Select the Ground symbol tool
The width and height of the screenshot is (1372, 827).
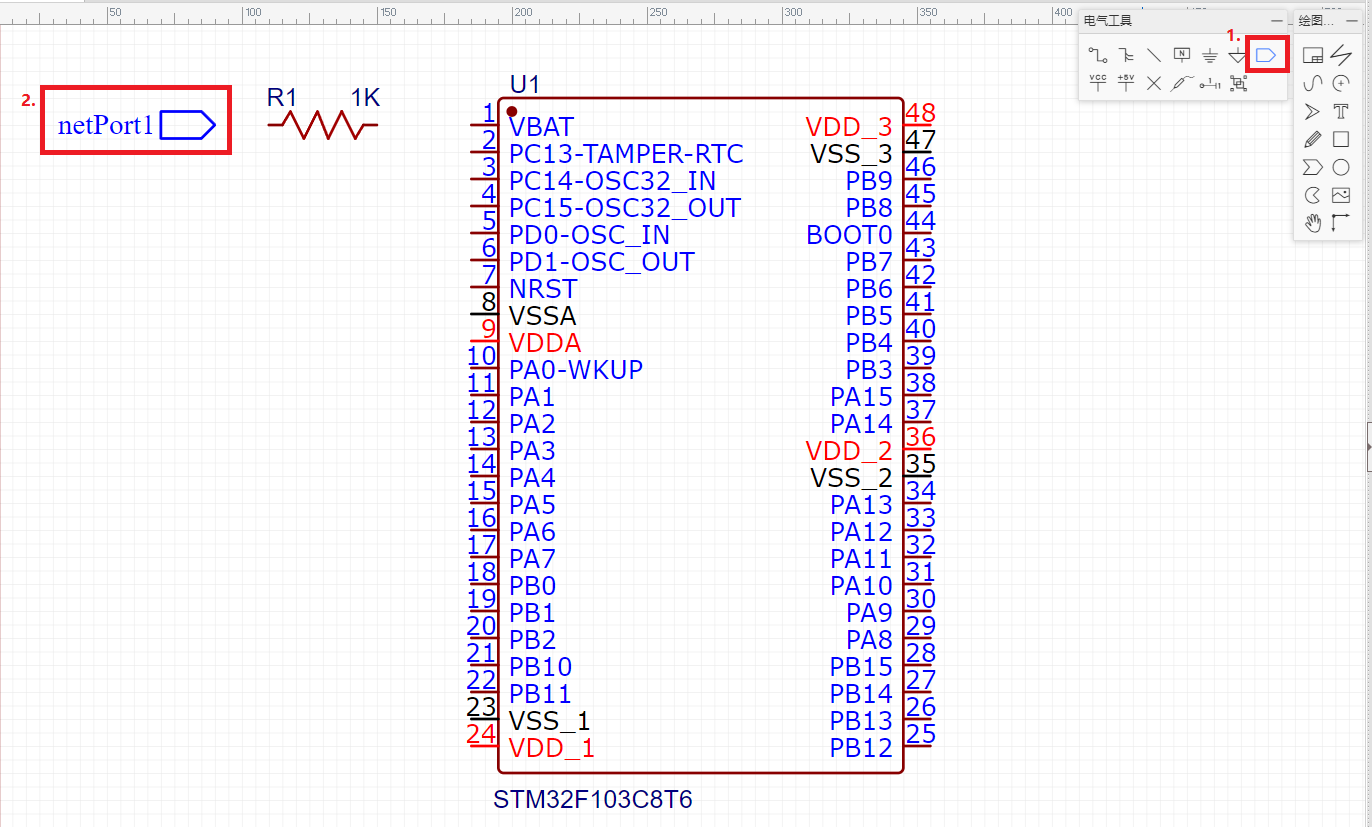(1210, 54)
